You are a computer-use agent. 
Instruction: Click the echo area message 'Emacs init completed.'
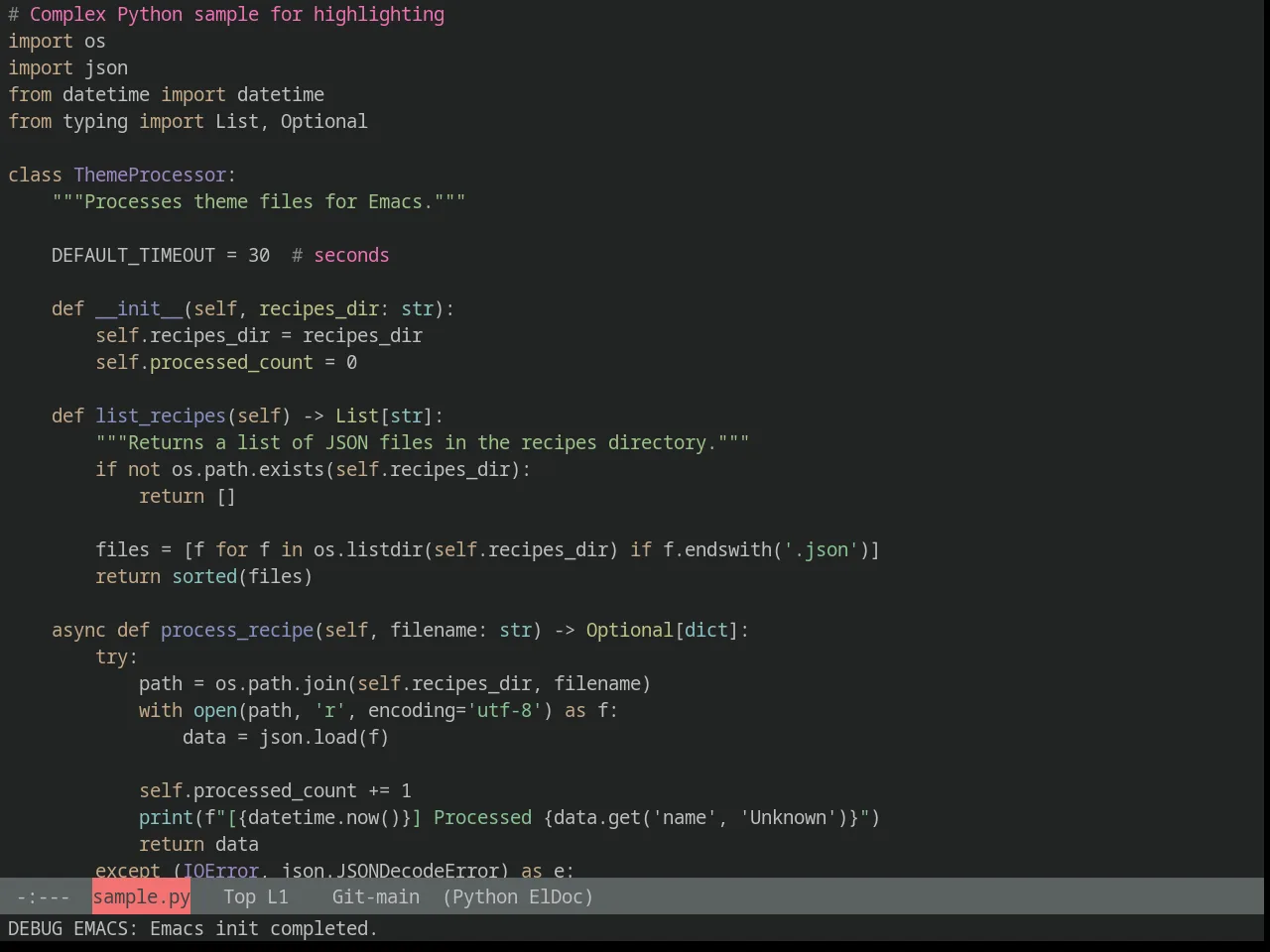pyautogui.click(x=264, y=928)
